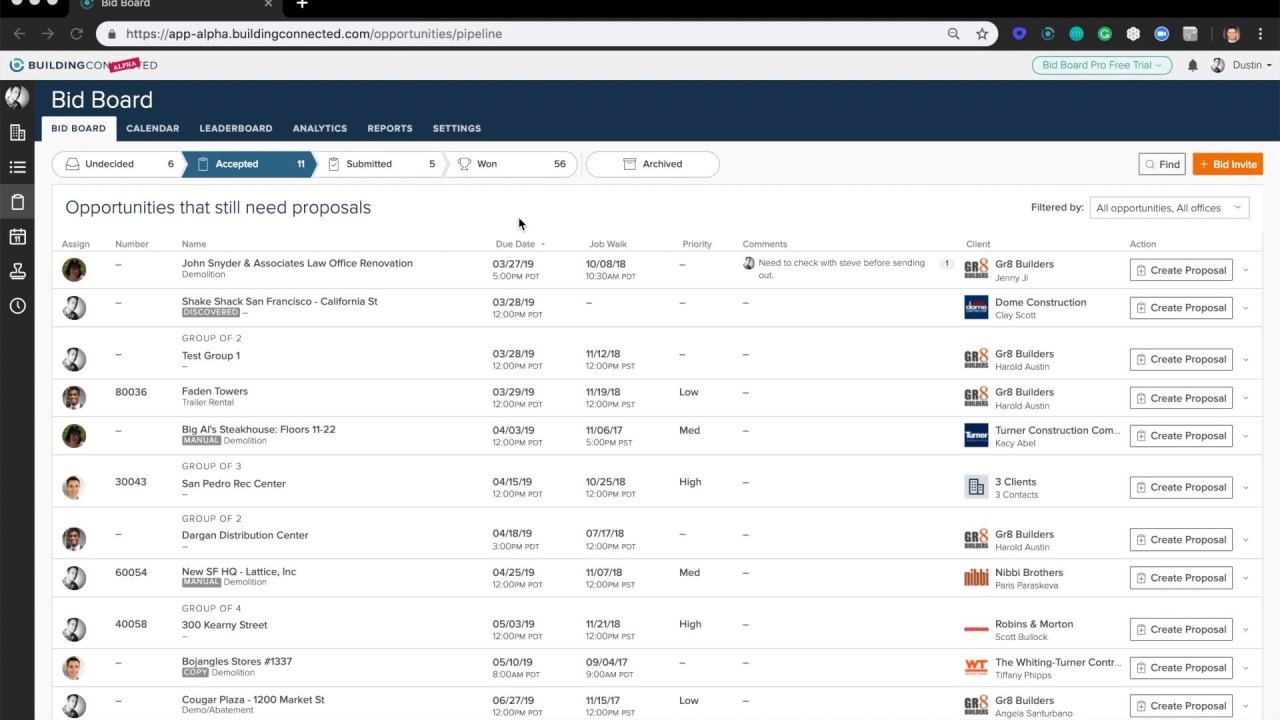
Task: Click the orange Bid Invite button
Action: (x=1228, y=164)
